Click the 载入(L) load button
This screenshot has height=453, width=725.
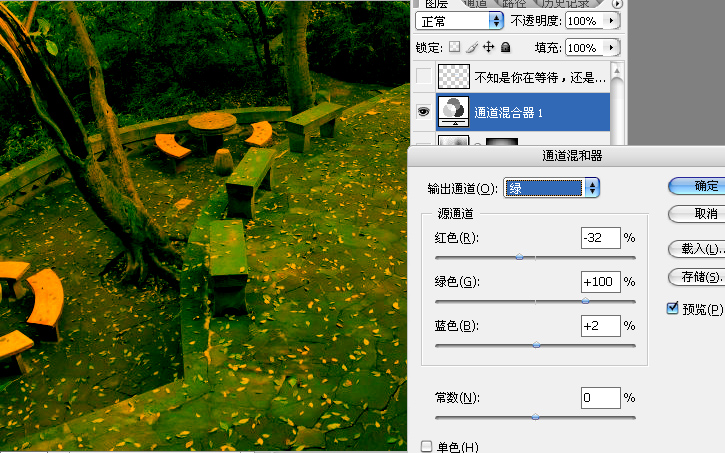pos(699,249)
